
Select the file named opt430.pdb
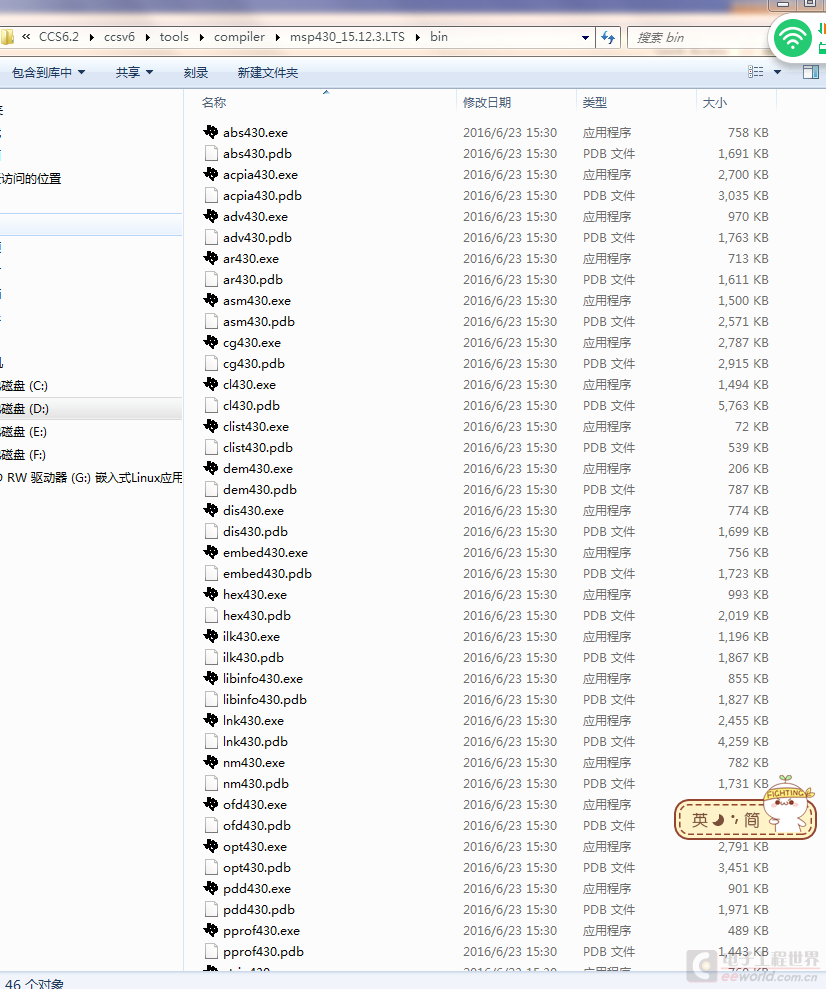coord(257,868)
